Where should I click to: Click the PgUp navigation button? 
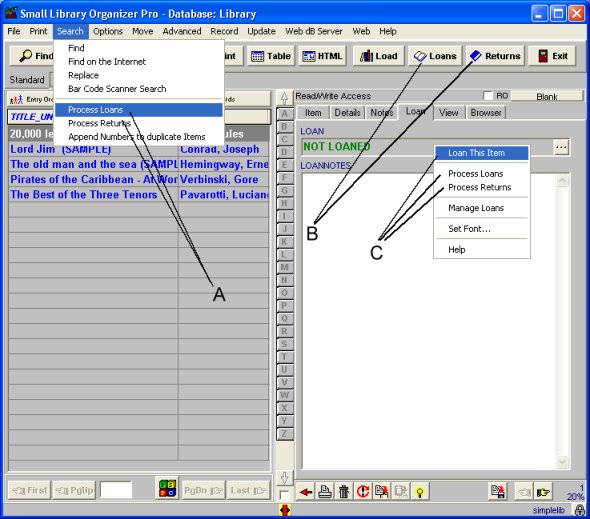[75, 490]
